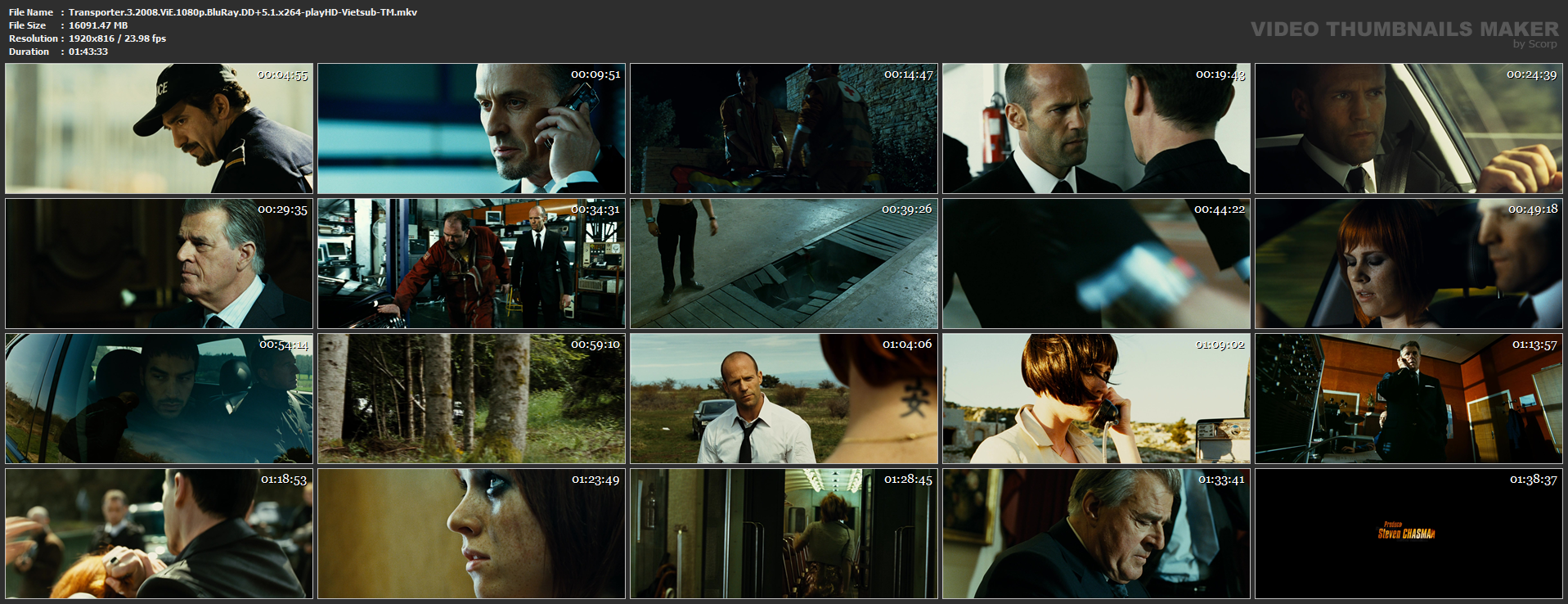Image resolution: width=1568 pixels, height=604 pixels.
Task: Click the duration value 01:43:33
Action: (88, 52)
